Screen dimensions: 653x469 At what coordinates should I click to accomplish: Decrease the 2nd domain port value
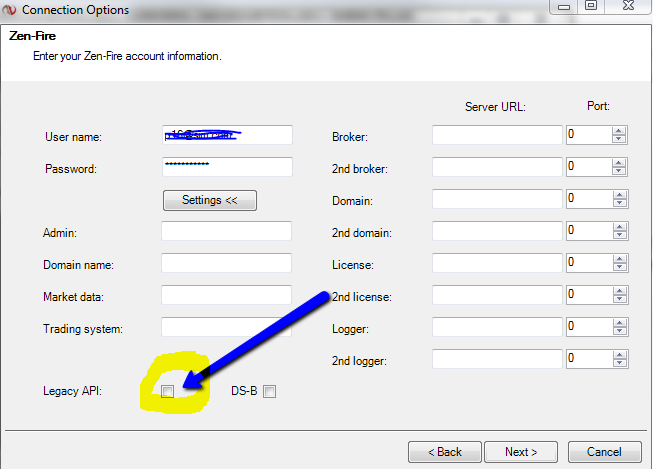click(x=620, y=235)
